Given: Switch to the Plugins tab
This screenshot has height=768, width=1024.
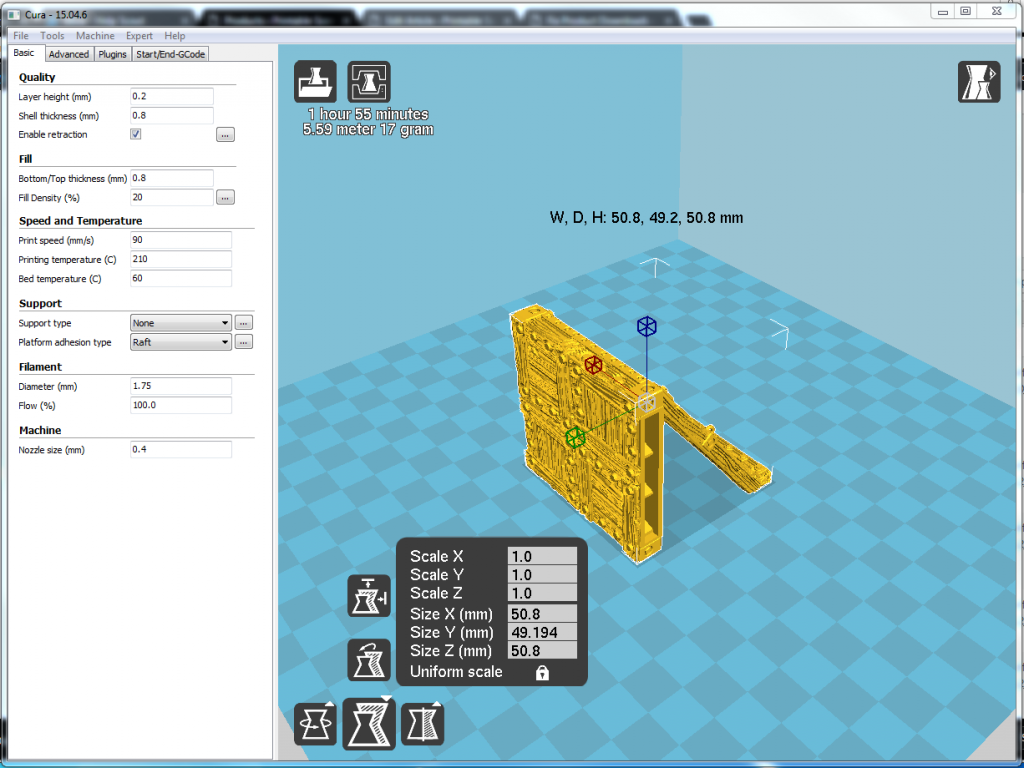Looking at the screenshot, I should pyautogui.click(x=112, y=54).
